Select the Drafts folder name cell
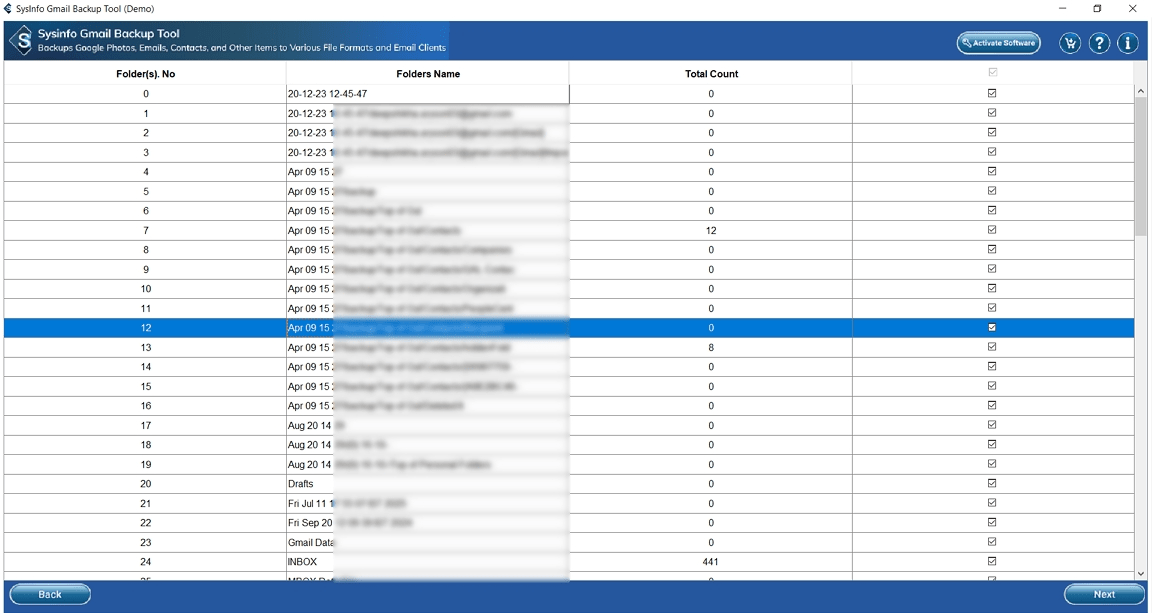Screen dimensions: 1152x613 pos(428,484)
